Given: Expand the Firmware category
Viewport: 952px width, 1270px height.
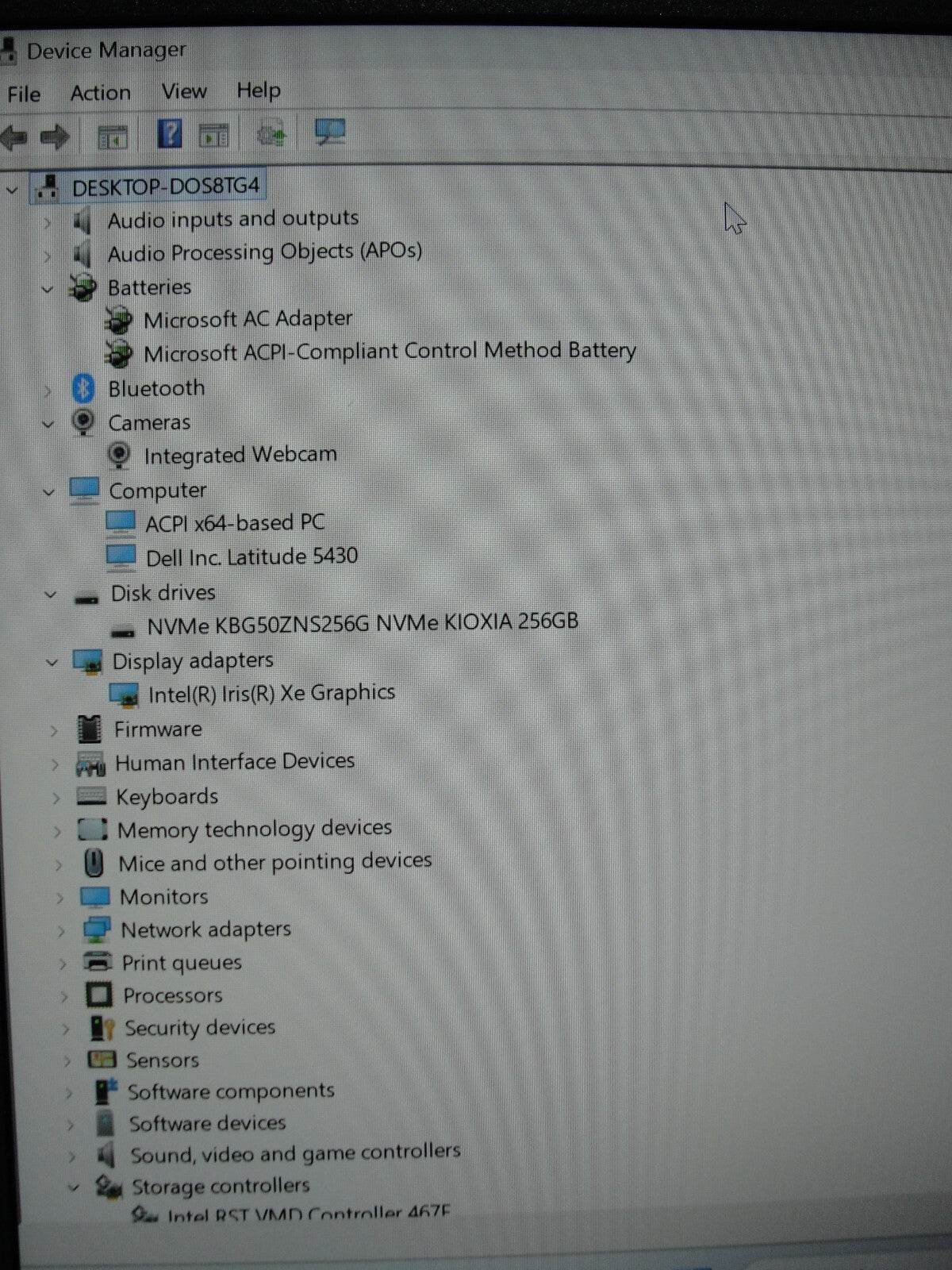Looking at the screenshot, I should (x=54, y=730).
